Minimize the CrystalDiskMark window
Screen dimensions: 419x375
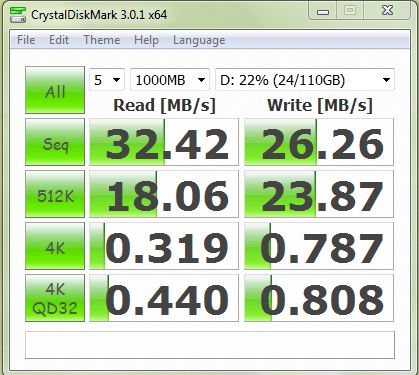323,11
